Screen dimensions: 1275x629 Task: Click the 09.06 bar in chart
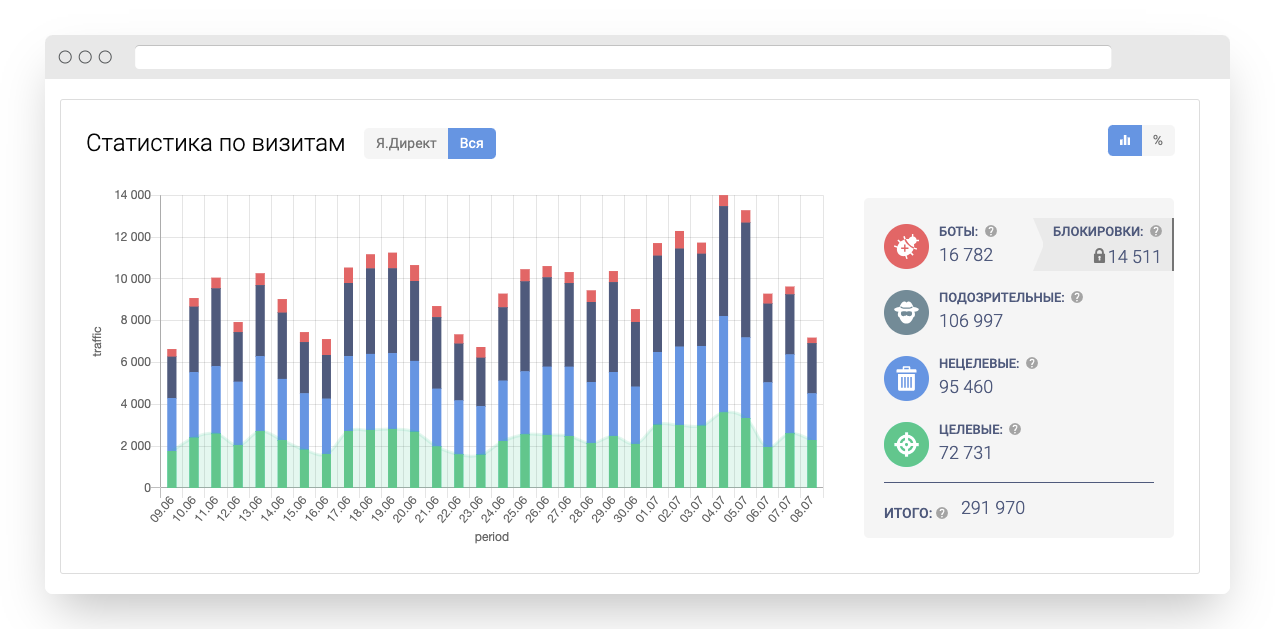(172, 420)
